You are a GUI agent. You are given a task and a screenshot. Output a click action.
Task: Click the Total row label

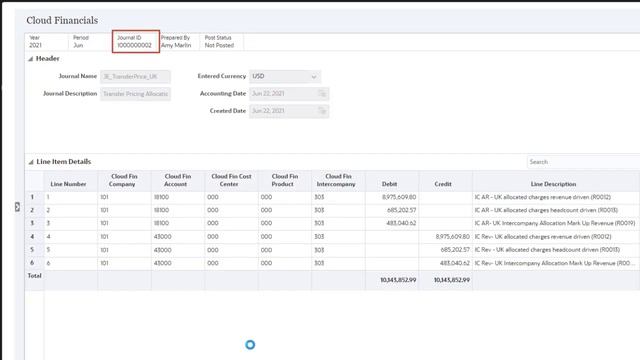point(34,276)
